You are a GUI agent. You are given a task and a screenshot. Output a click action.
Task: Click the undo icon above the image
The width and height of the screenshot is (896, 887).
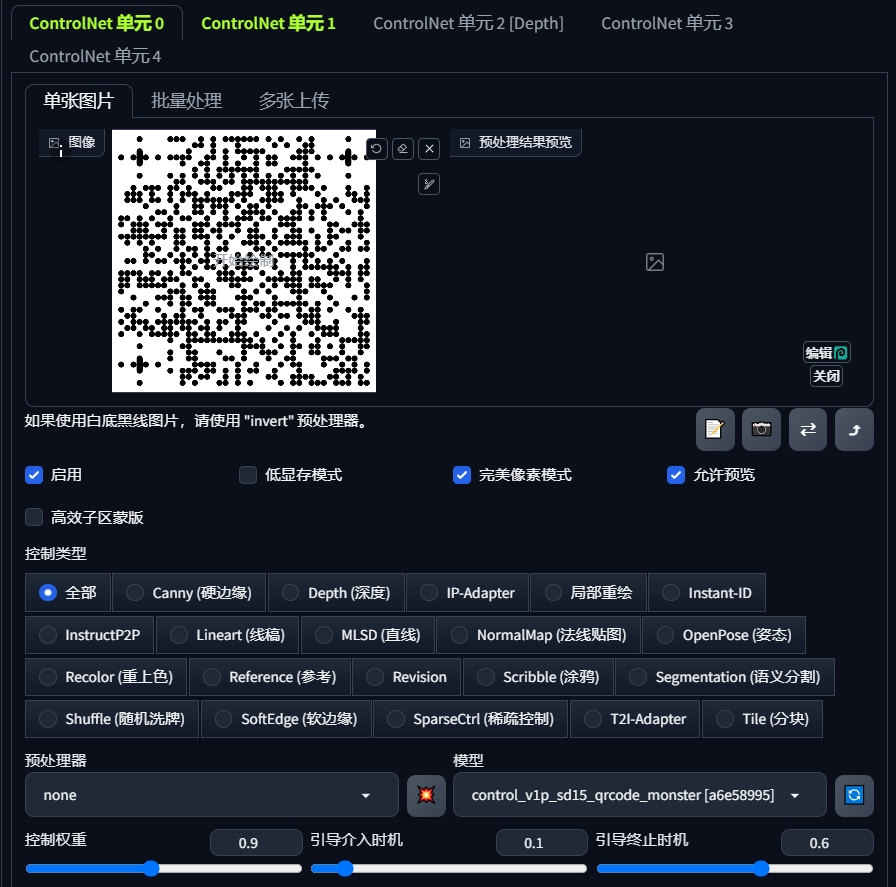click(x=376, y=149)
